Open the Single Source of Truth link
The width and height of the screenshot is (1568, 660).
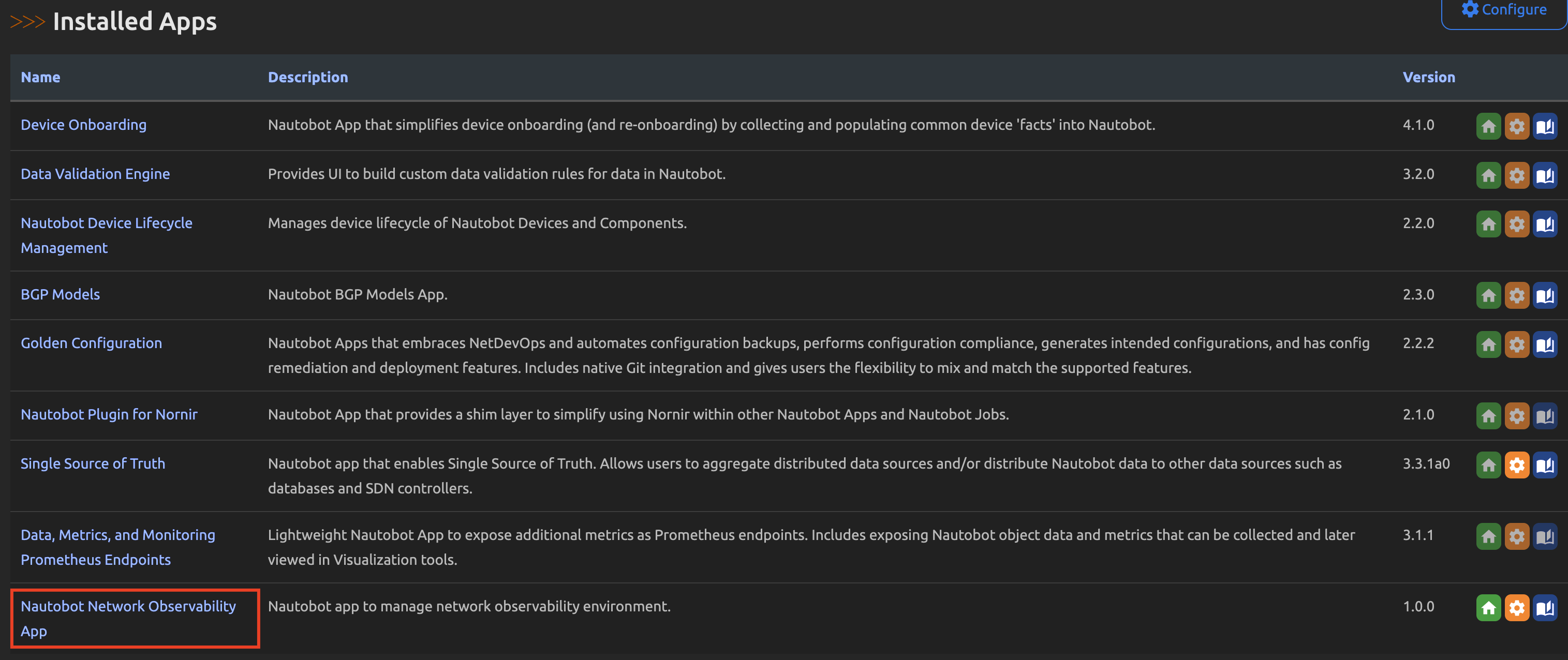[93, 463]
